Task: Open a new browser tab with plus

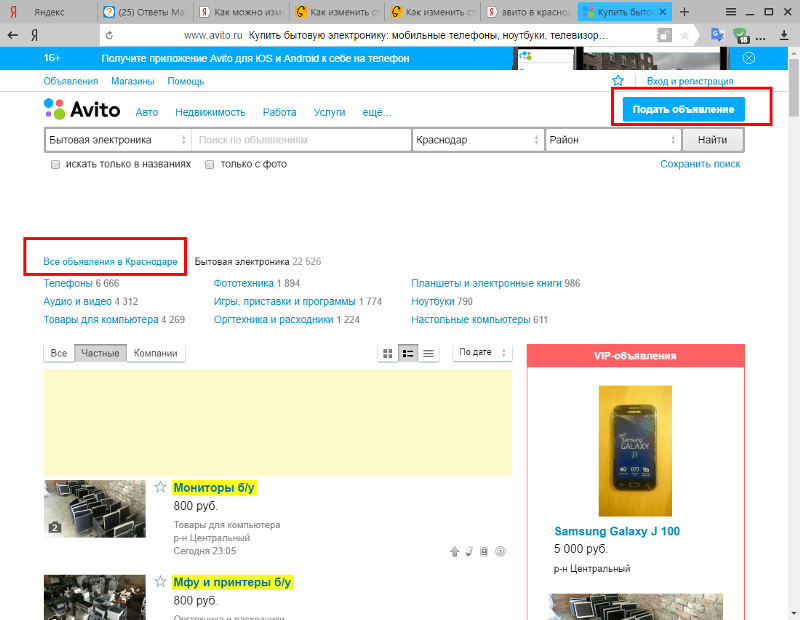Action: 684,12
